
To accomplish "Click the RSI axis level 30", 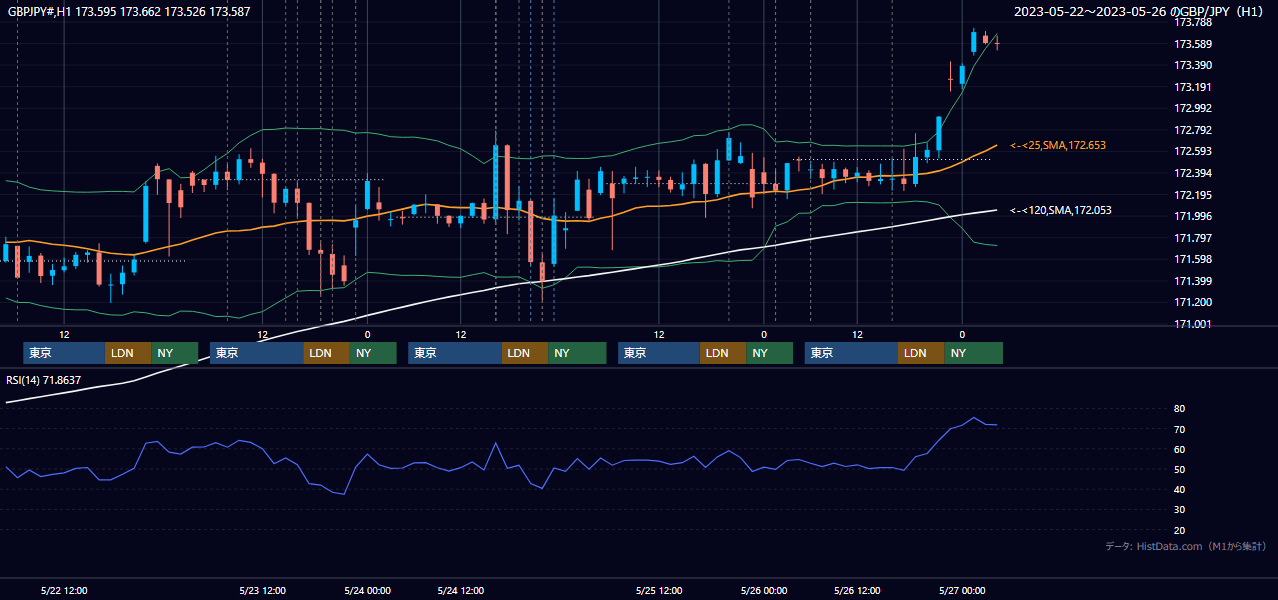I will coord(1179,510).
